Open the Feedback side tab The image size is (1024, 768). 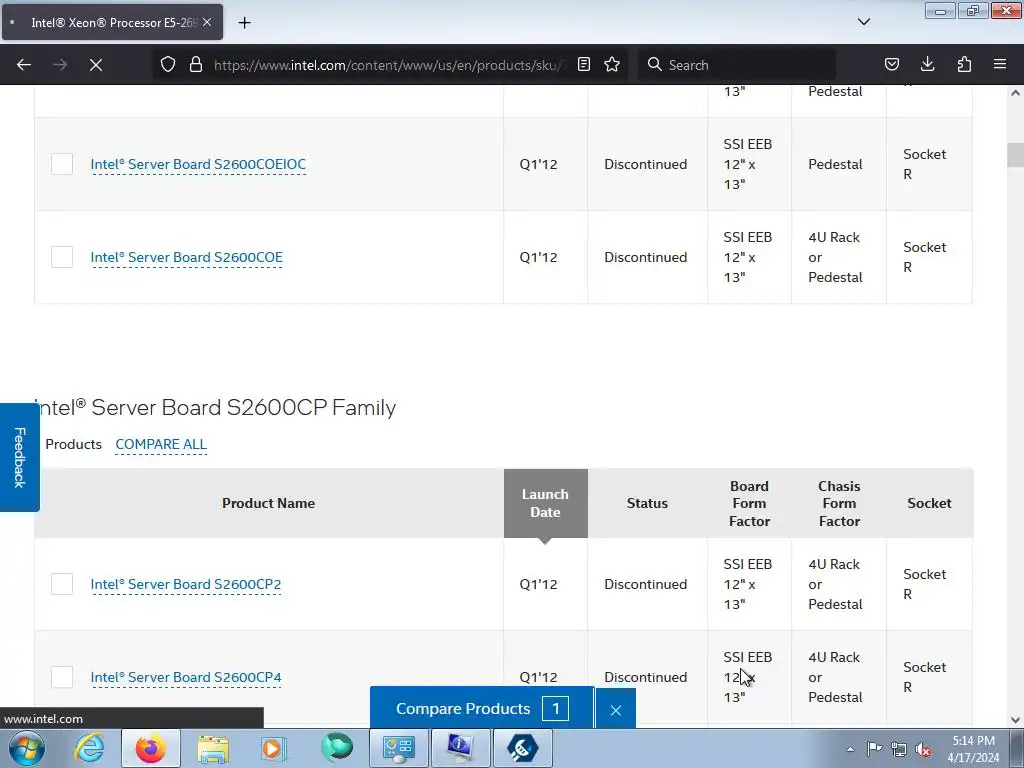tap(20, 457)
